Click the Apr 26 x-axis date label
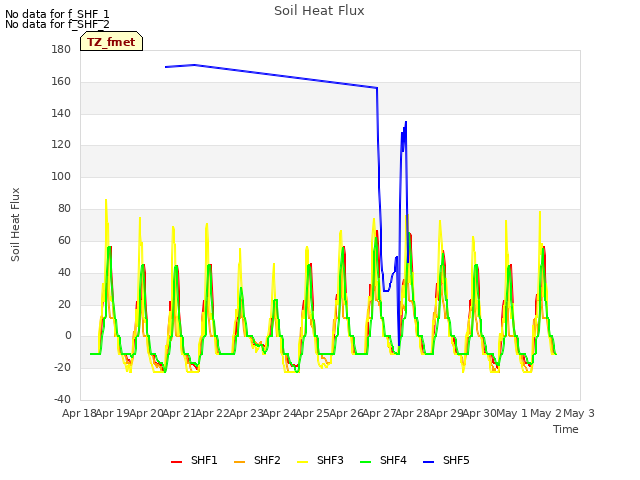The height and width of the screenshot is (480, 640). 346,413
